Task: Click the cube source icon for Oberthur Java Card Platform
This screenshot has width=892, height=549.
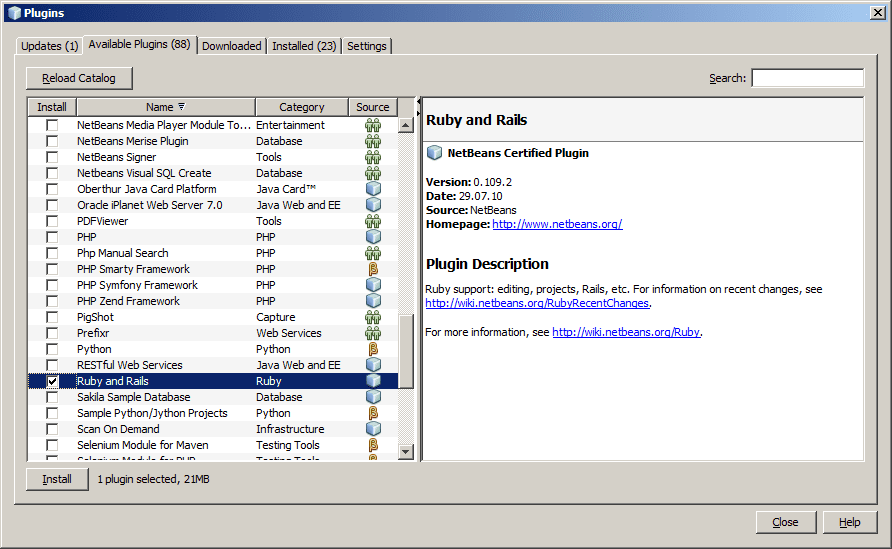Action: tap(373, 189)
